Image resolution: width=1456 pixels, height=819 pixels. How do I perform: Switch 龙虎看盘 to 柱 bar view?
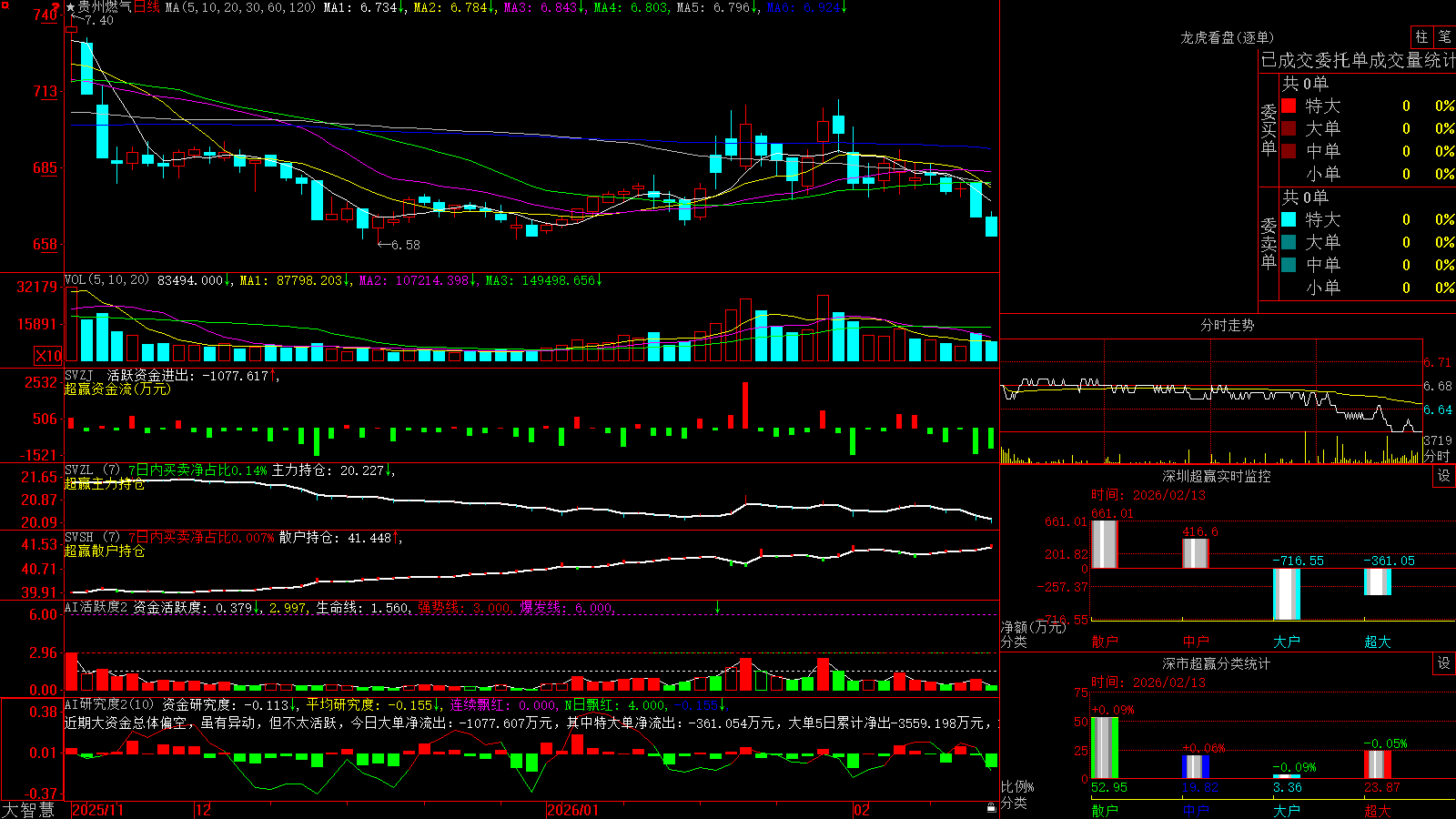pos(1421,37)
